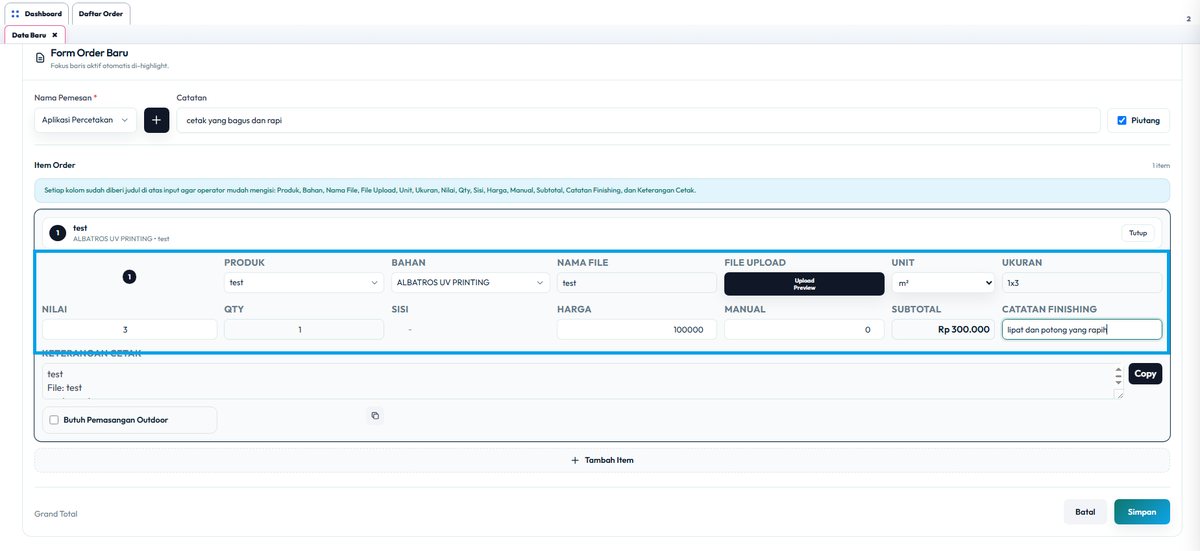The image size is (1200, 551).
Task: Click the Nilai field with value 3
Action: 129,330
